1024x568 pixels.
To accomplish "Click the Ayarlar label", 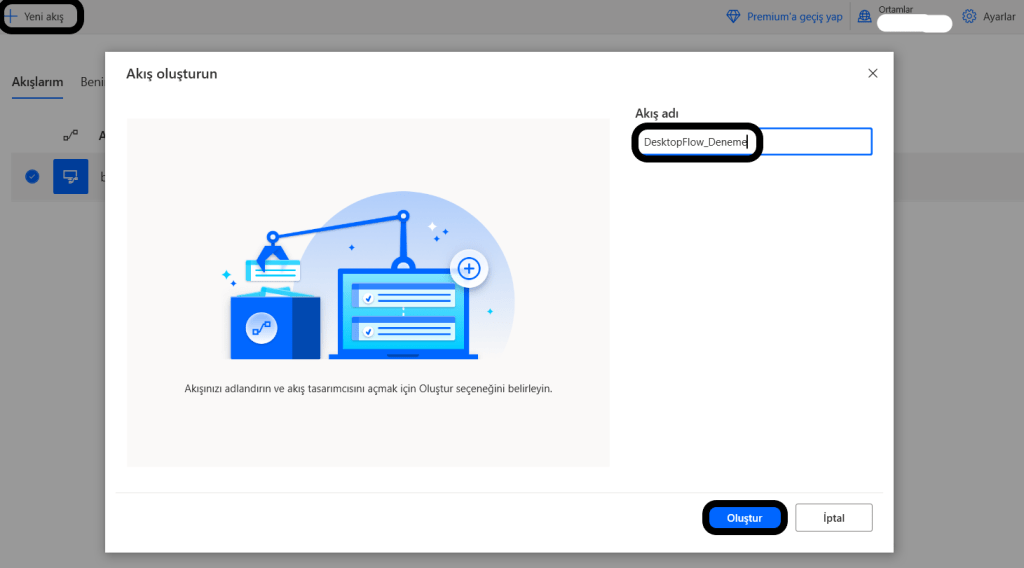I will 998,17.
